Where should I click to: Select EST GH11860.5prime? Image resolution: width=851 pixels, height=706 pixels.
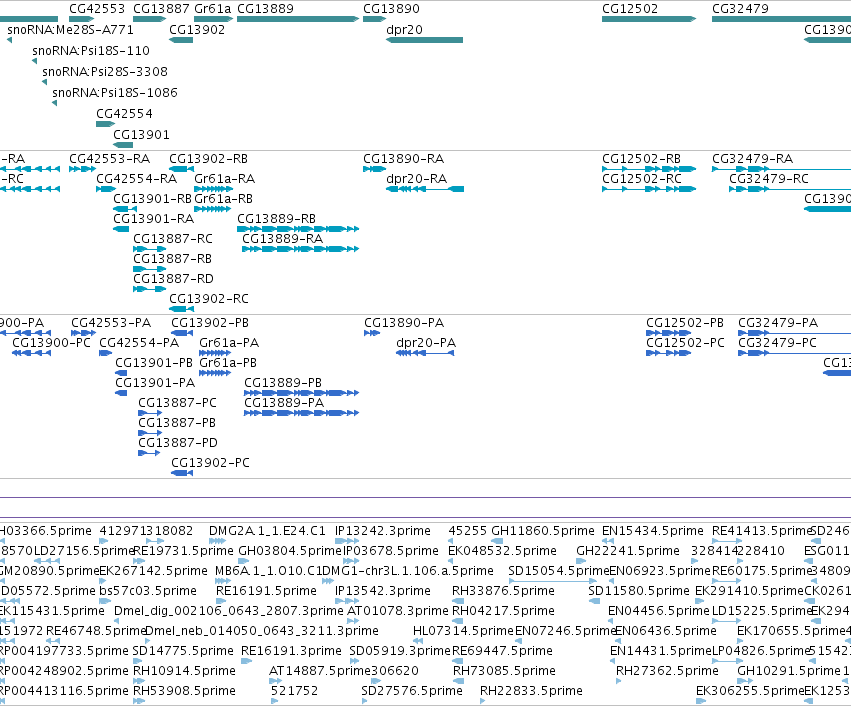(x=543, y=531)
